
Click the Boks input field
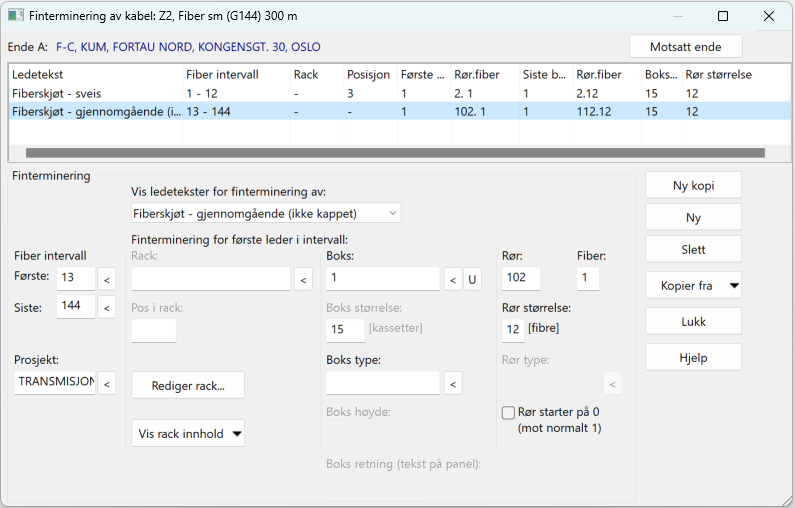tap(383, 279)
